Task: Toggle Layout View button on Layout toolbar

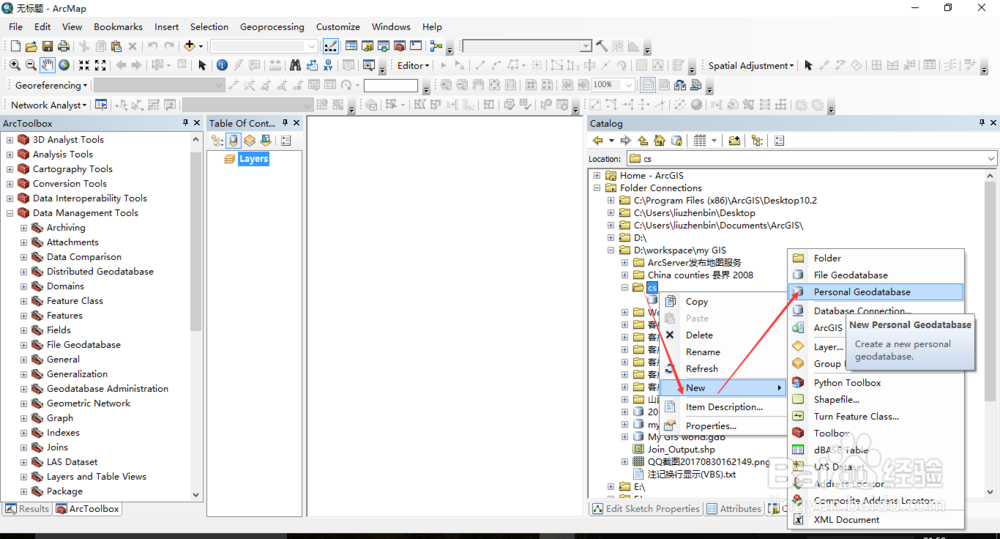Action: pos(647,85)
